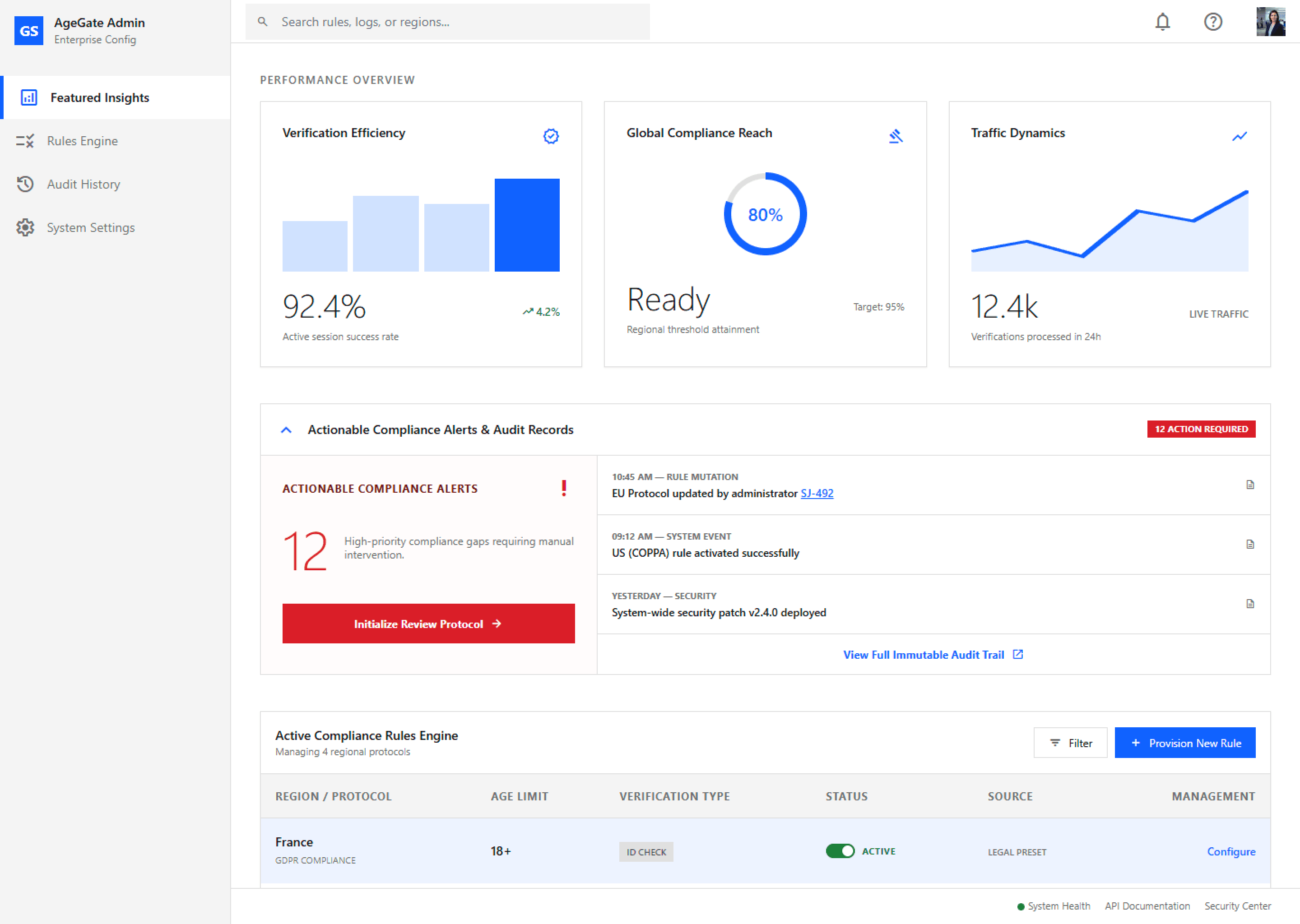Click the 12 ACTION REQUIRED badge

point(1201,429)
